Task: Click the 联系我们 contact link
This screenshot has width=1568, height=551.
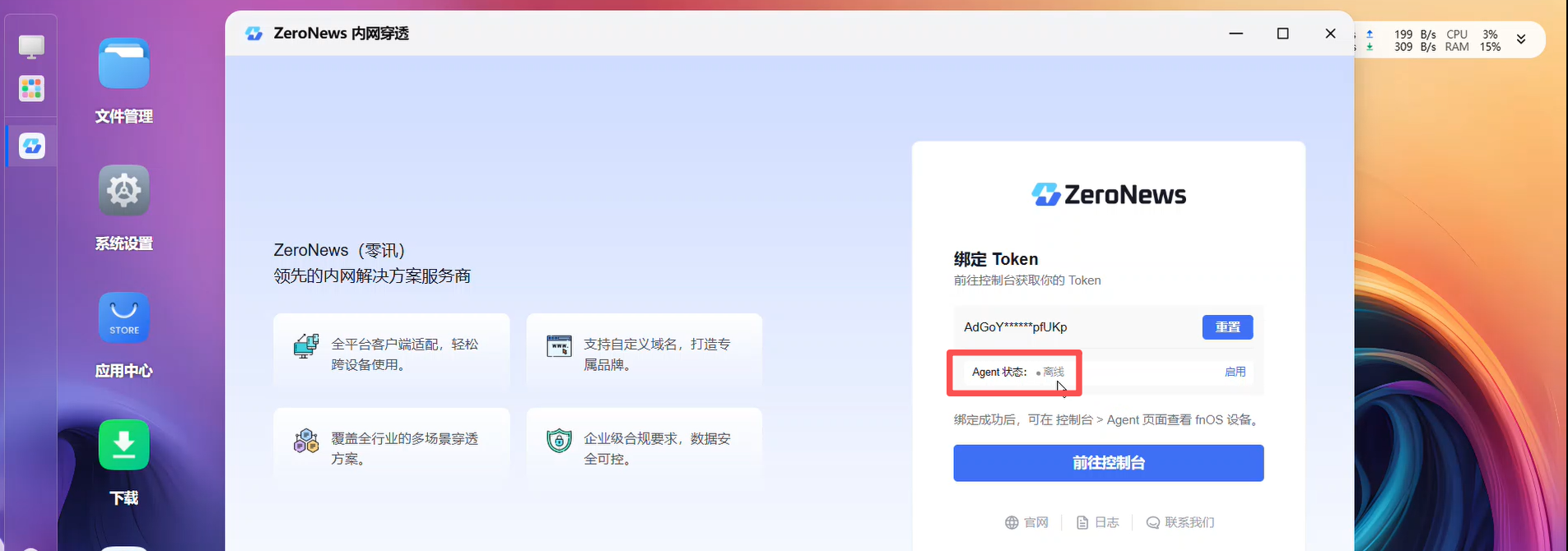Action: pos(1179,522)
